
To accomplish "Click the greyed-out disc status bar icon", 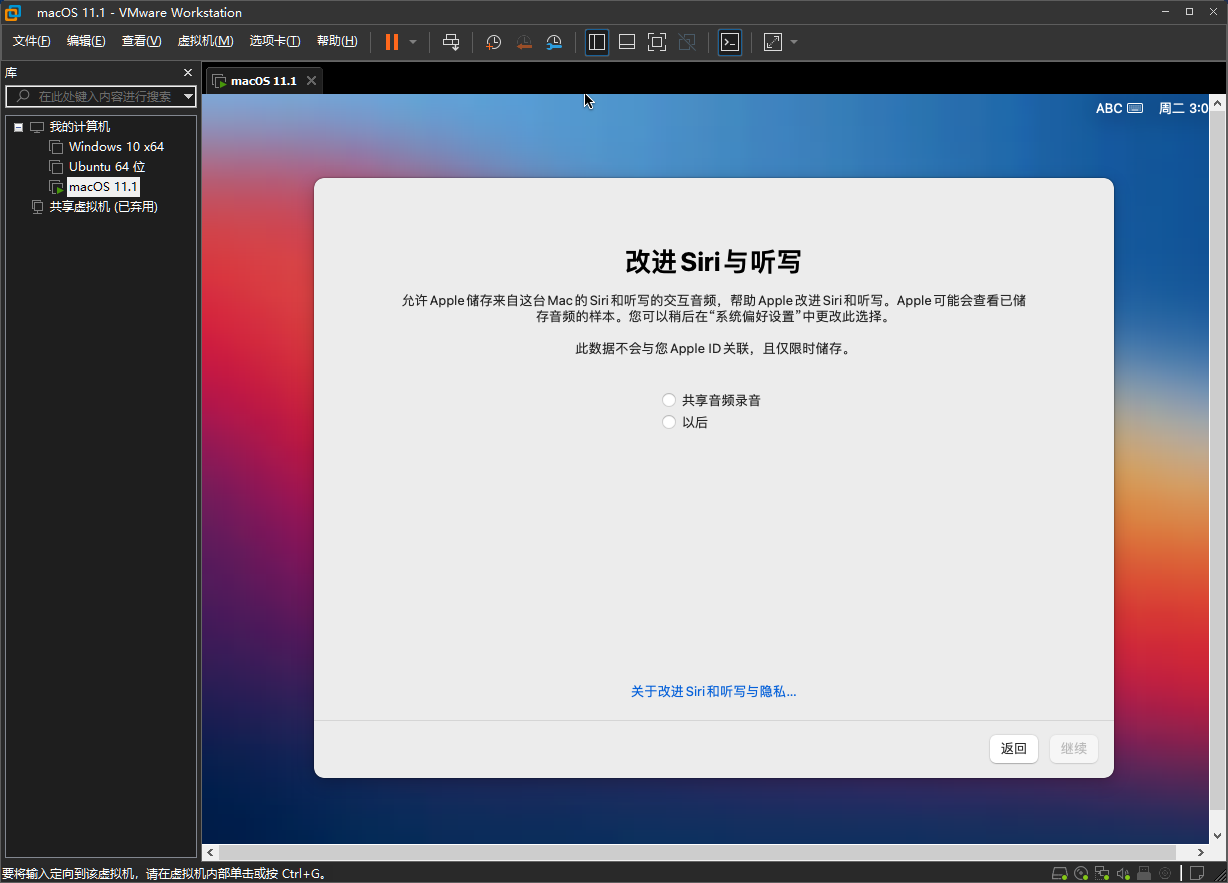I will [1165, 874].
